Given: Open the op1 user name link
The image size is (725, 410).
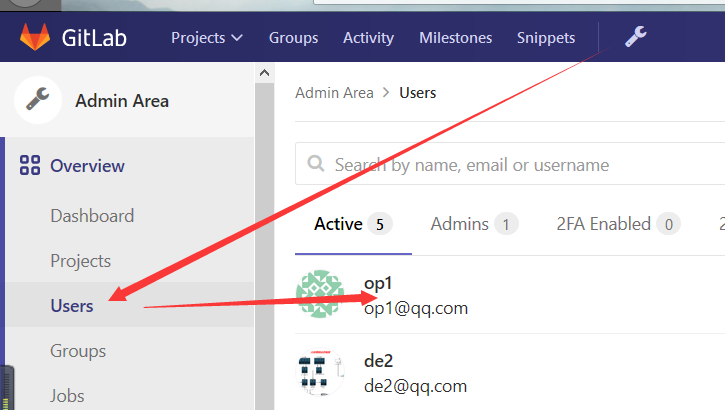Looking at the screenshot, I should click(378, 283).
